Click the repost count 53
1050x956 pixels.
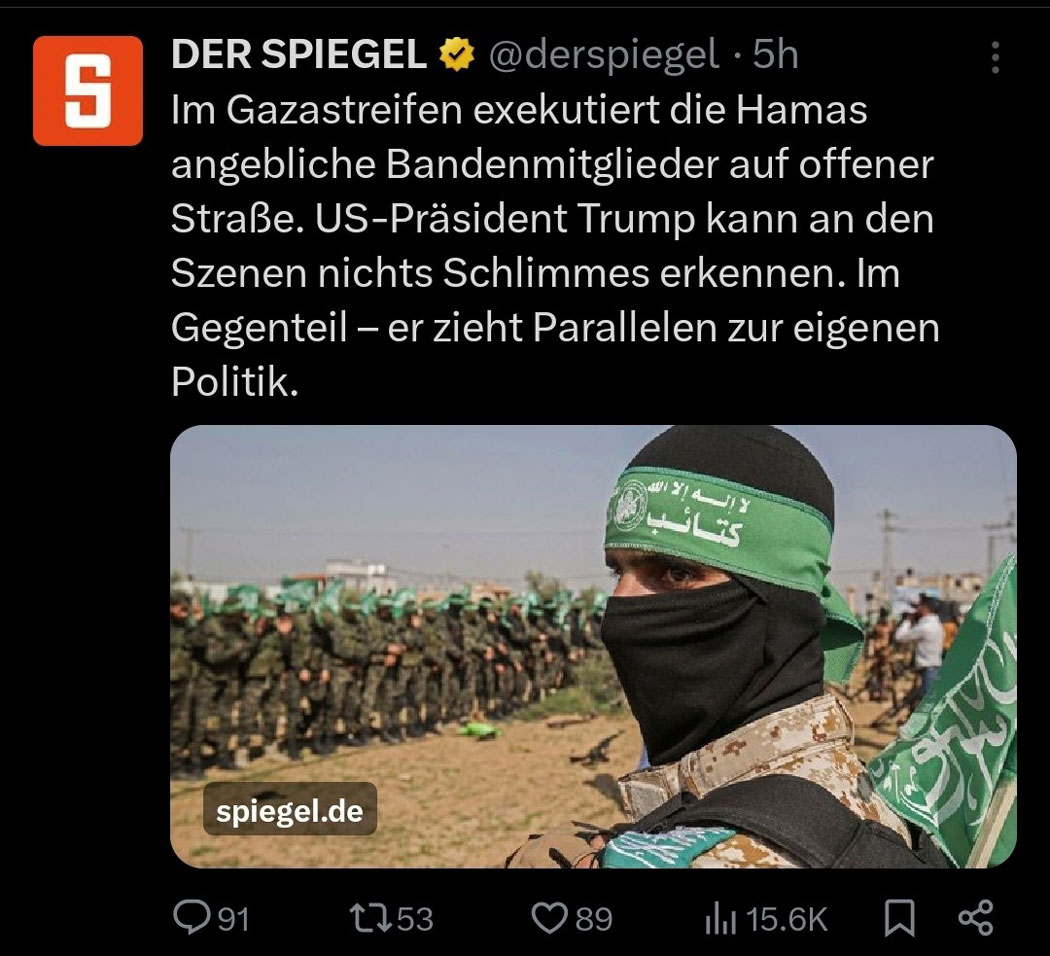click(x=415, y=919)
